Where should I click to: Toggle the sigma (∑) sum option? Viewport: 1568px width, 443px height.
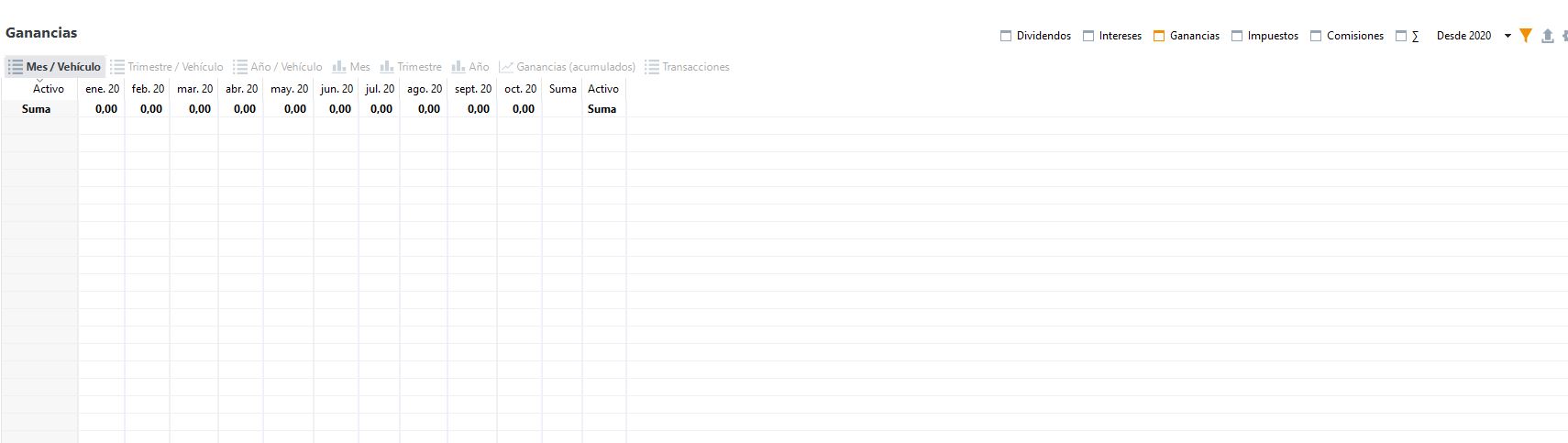[1408, 36]
